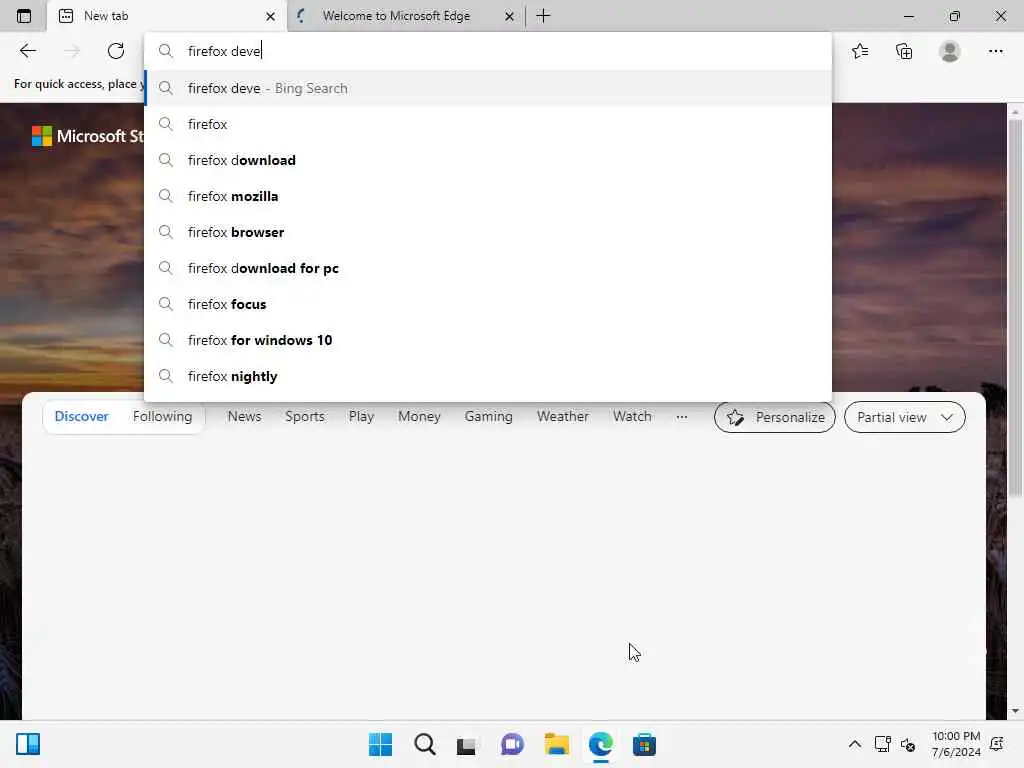Expand the Partial view dropdown
The height and width of the screenshot is (768, 1024).
pos(904,417)
